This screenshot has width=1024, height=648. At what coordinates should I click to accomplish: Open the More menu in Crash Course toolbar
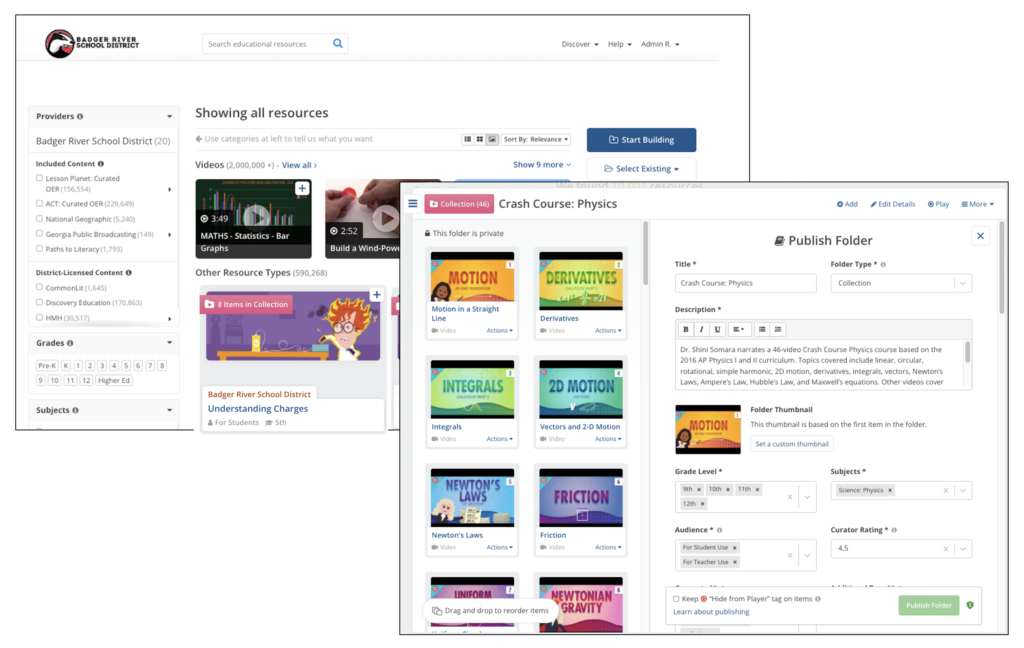[x=978, y=204]
